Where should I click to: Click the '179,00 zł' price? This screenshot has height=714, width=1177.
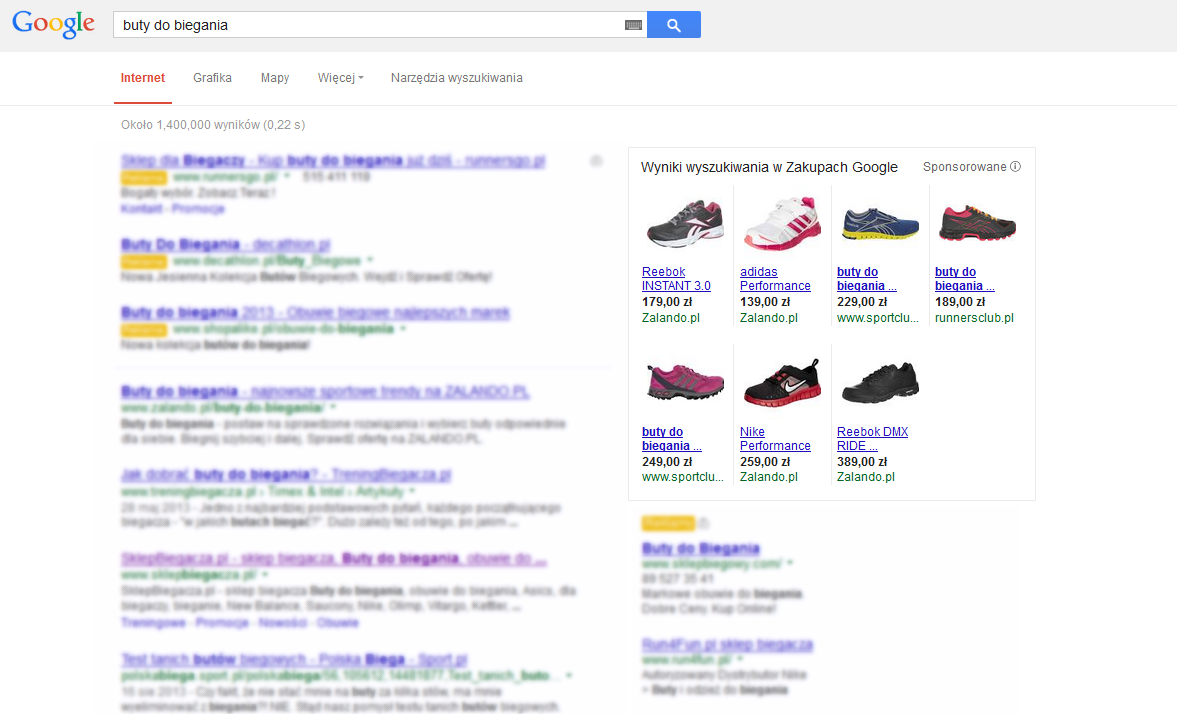coord(667,302)
